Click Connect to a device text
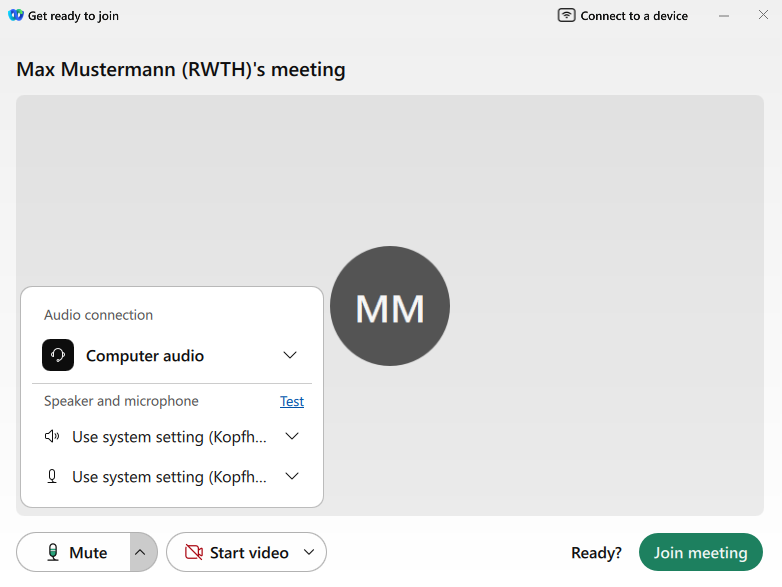The image size is (782, 587). pos(634,16)
